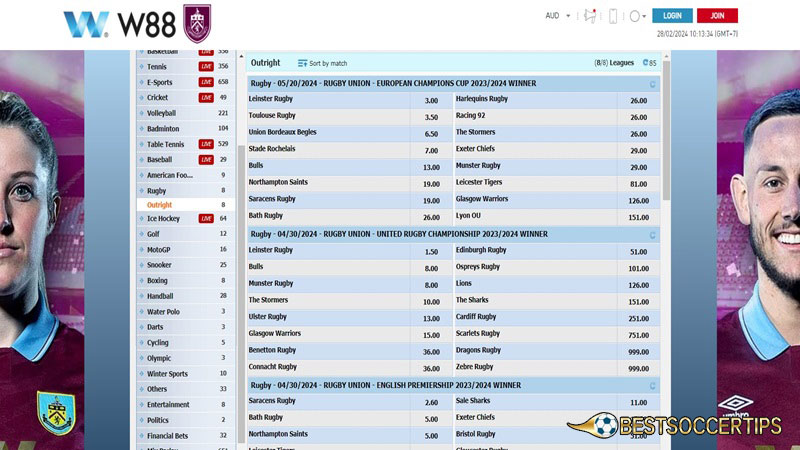800x450 pixels.
Task: Open the round settings dropdown in header
Action: click(637, 16)
